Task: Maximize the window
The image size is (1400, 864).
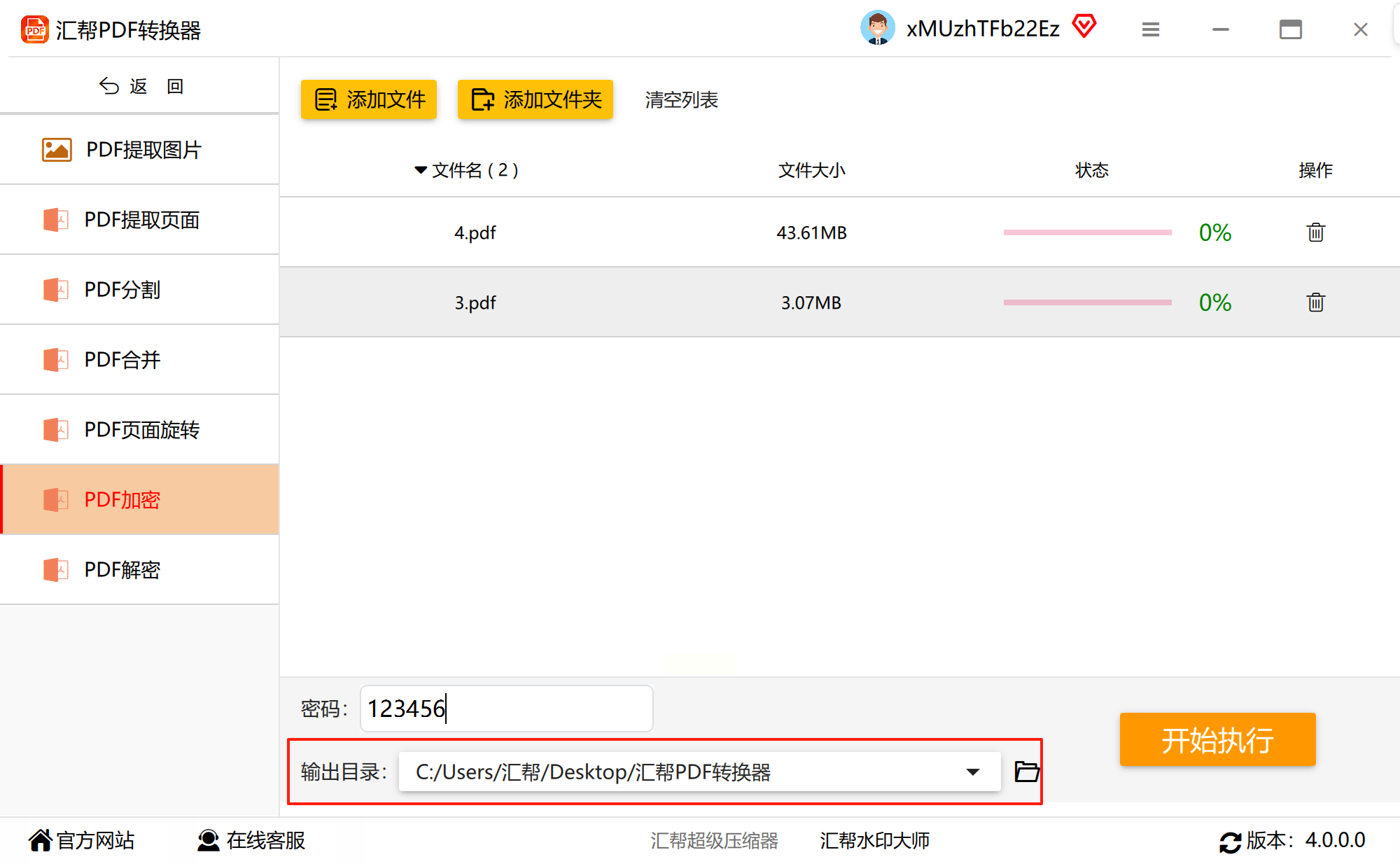Action: [x=1290, y=29]
